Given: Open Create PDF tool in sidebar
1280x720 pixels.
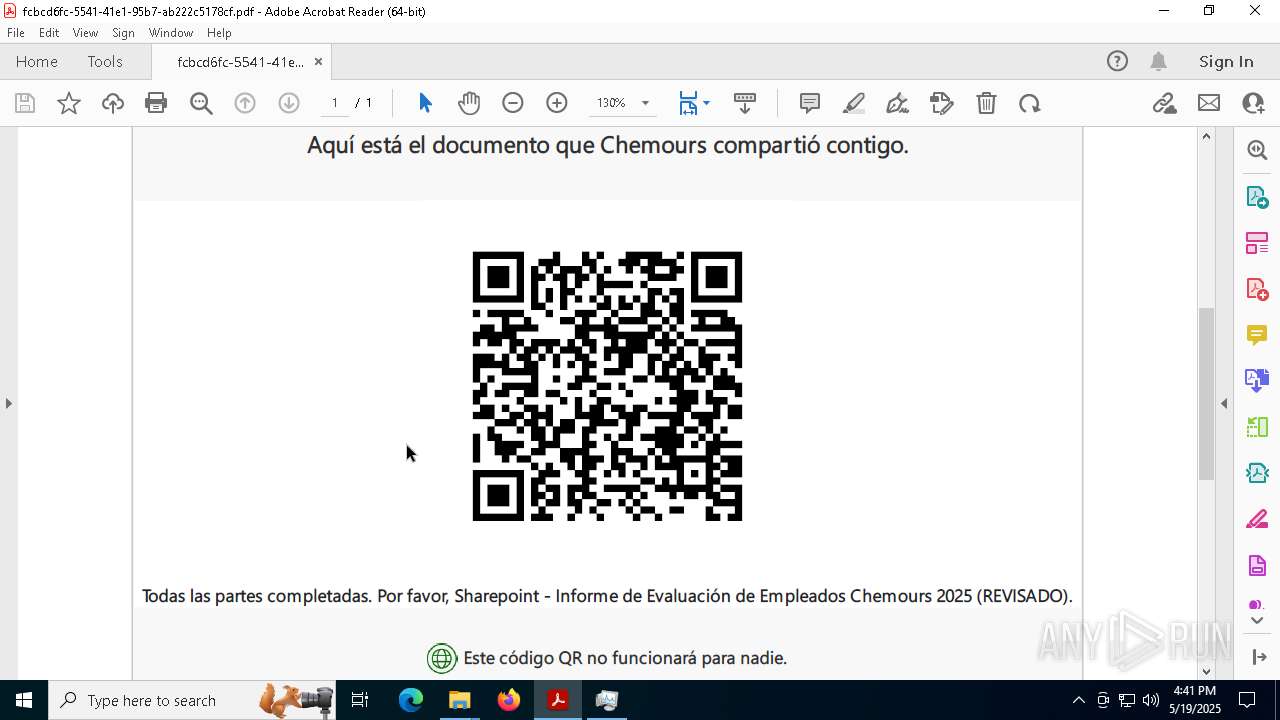Looking at the screenshot, I should pyautogui.click(x=1257, y=289).
